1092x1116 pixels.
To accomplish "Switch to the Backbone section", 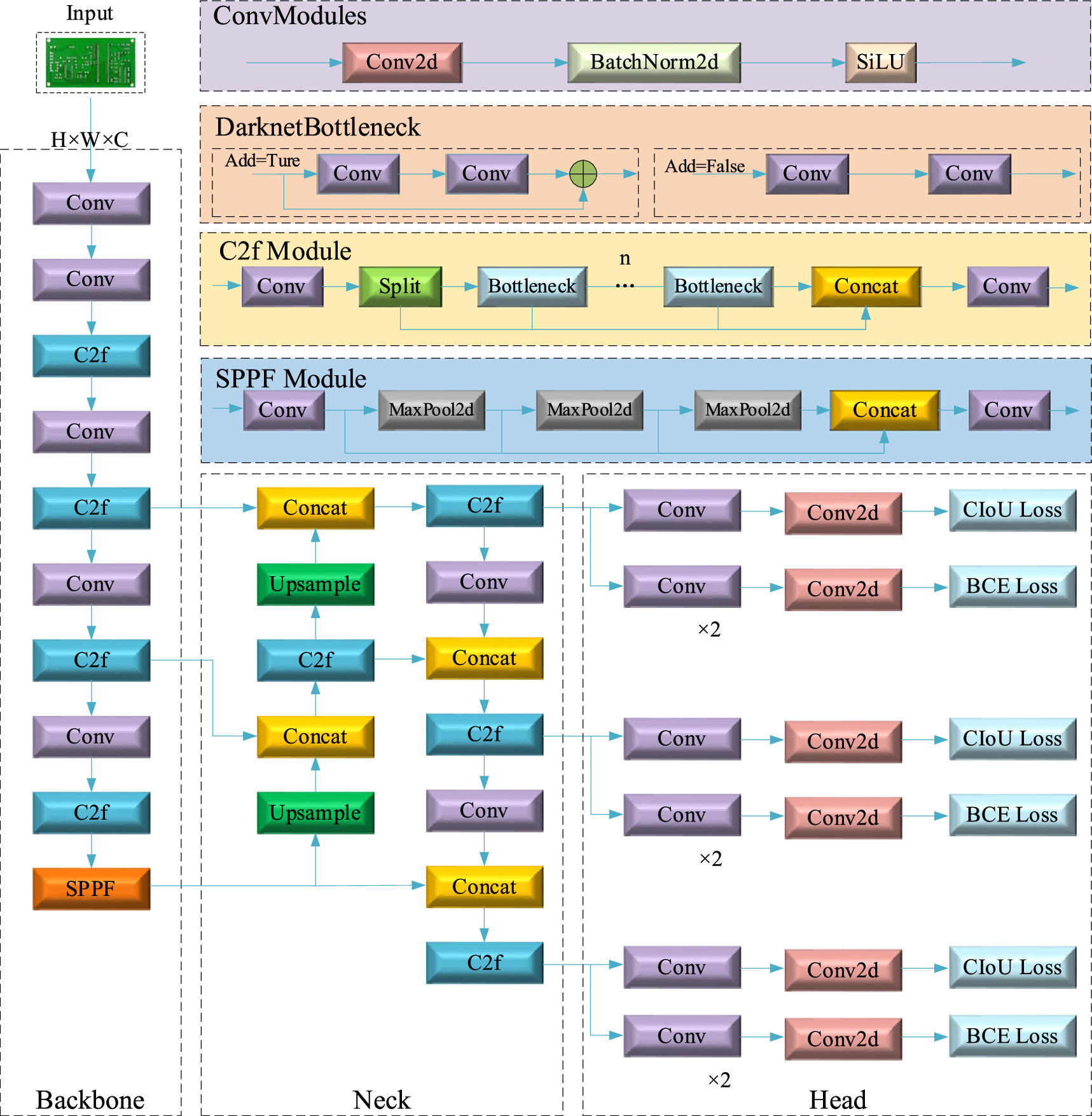I will point(91,1098).
